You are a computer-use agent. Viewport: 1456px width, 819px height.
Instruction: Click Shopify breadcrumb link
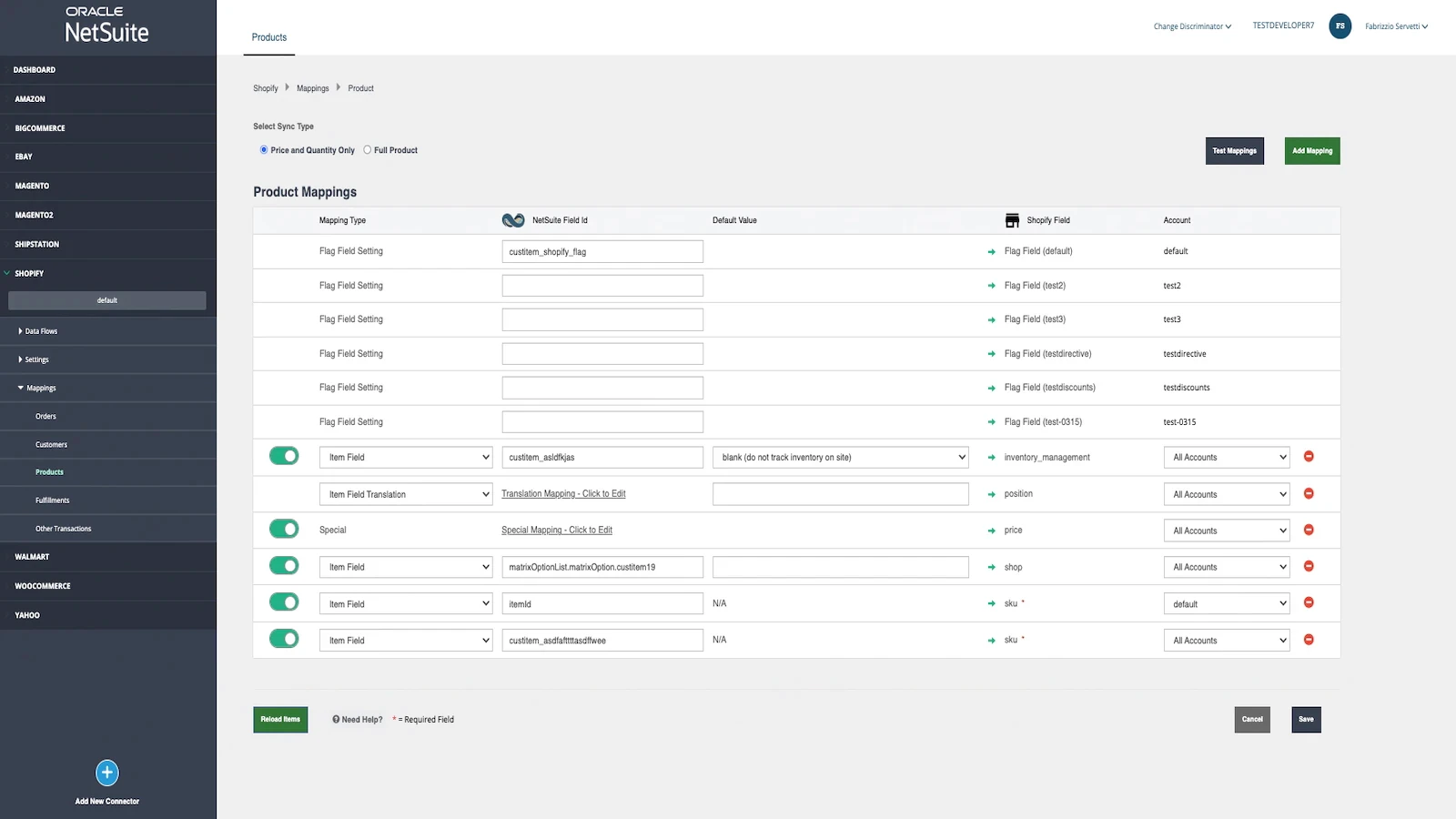[x=266, y=88]
